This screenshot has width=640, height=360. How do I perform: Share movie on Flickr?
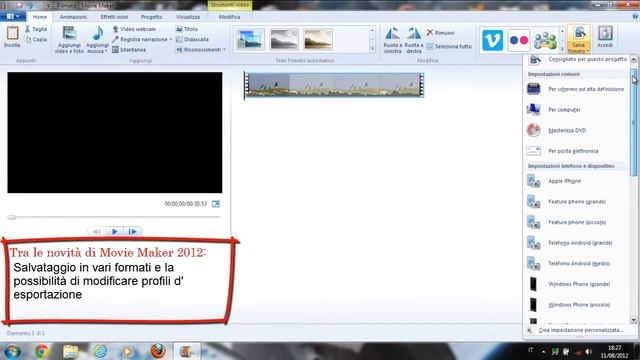click(x=519, y=40)
